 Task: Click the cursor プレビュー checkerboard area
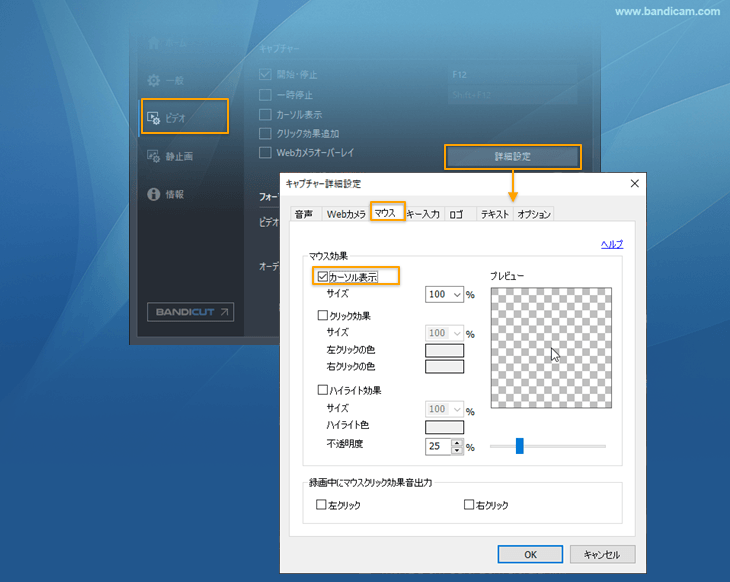pos(551,348)
